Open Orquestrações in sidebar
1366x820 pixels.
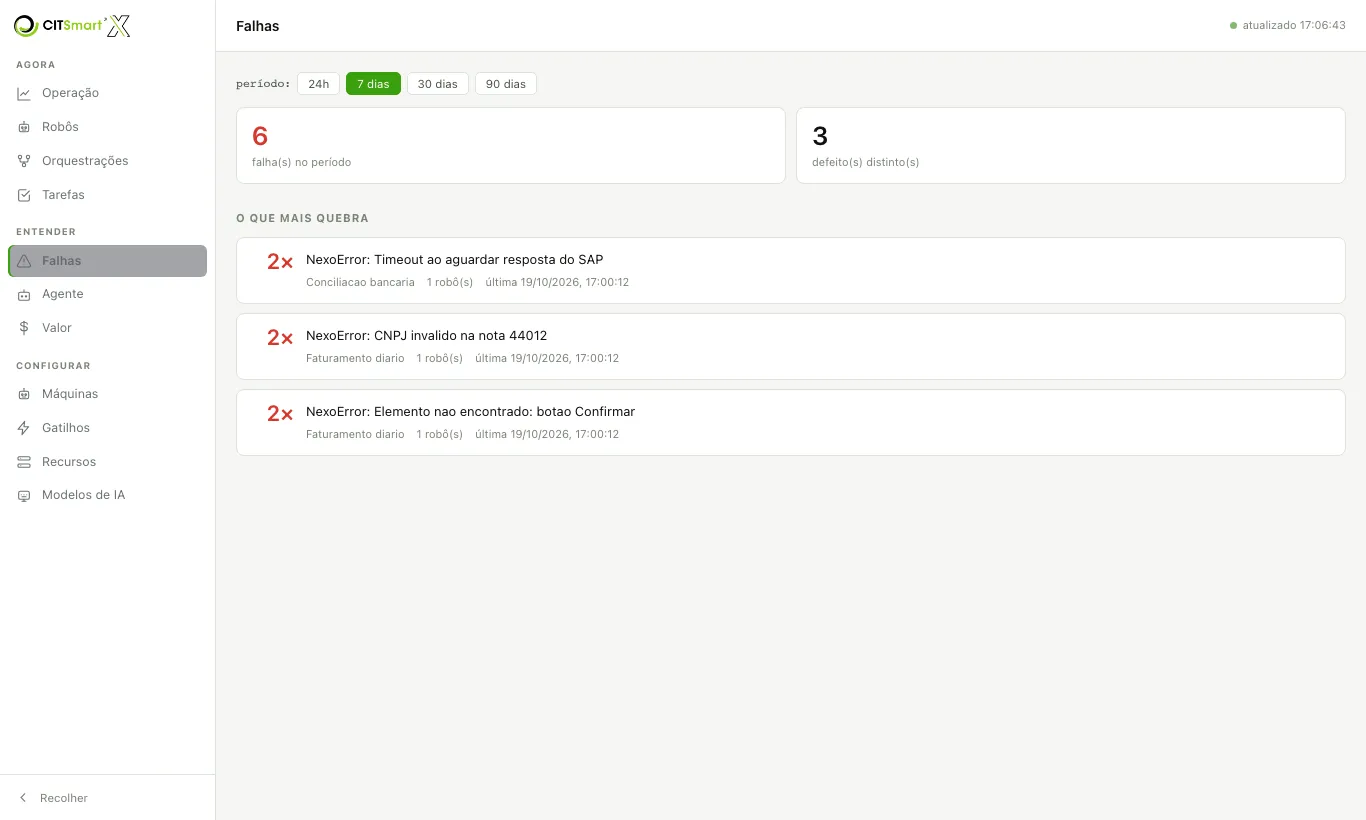[108, 161]
